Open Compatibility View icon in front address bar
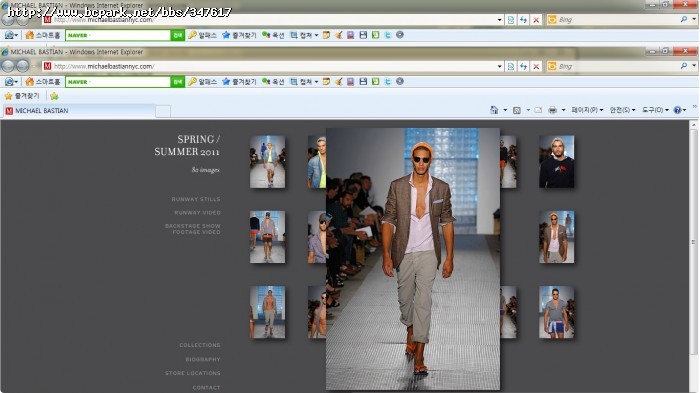 pos(511,67)
